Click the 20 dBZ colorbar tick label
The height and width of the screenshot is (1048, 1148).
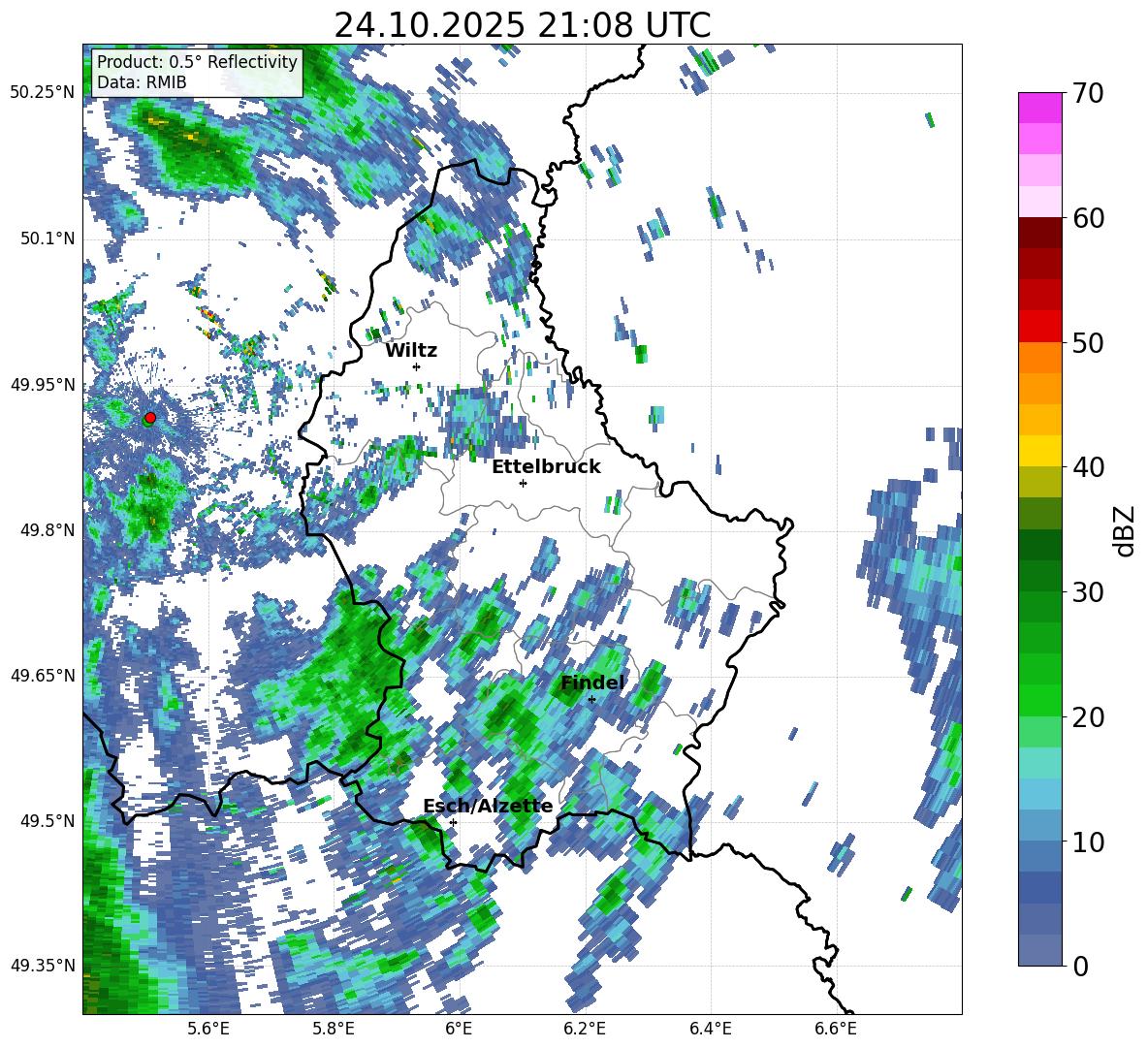click(1089, 716)
